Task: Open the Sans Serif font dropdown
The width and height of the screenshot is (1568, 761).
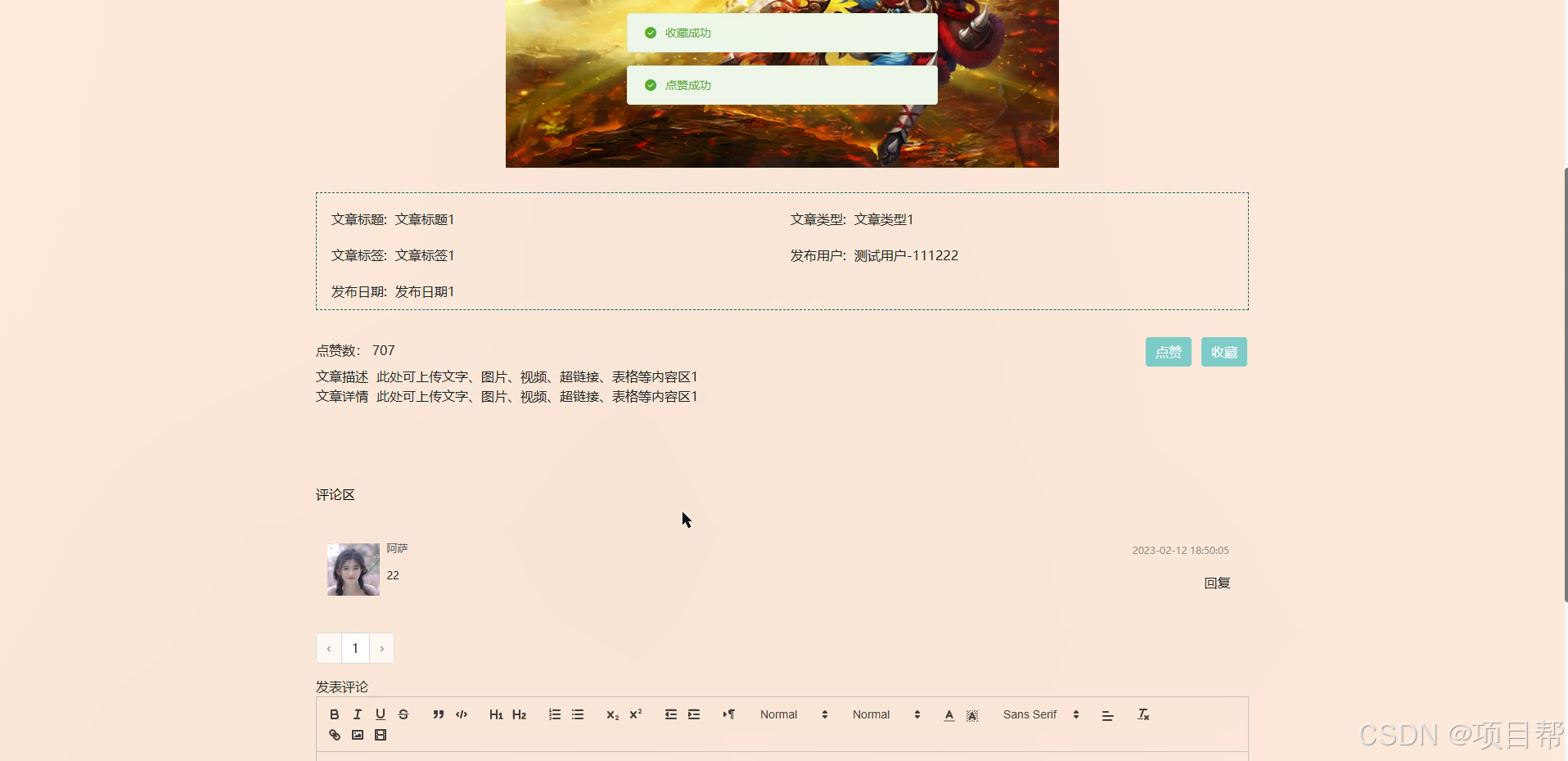Action: point(1041,714)
